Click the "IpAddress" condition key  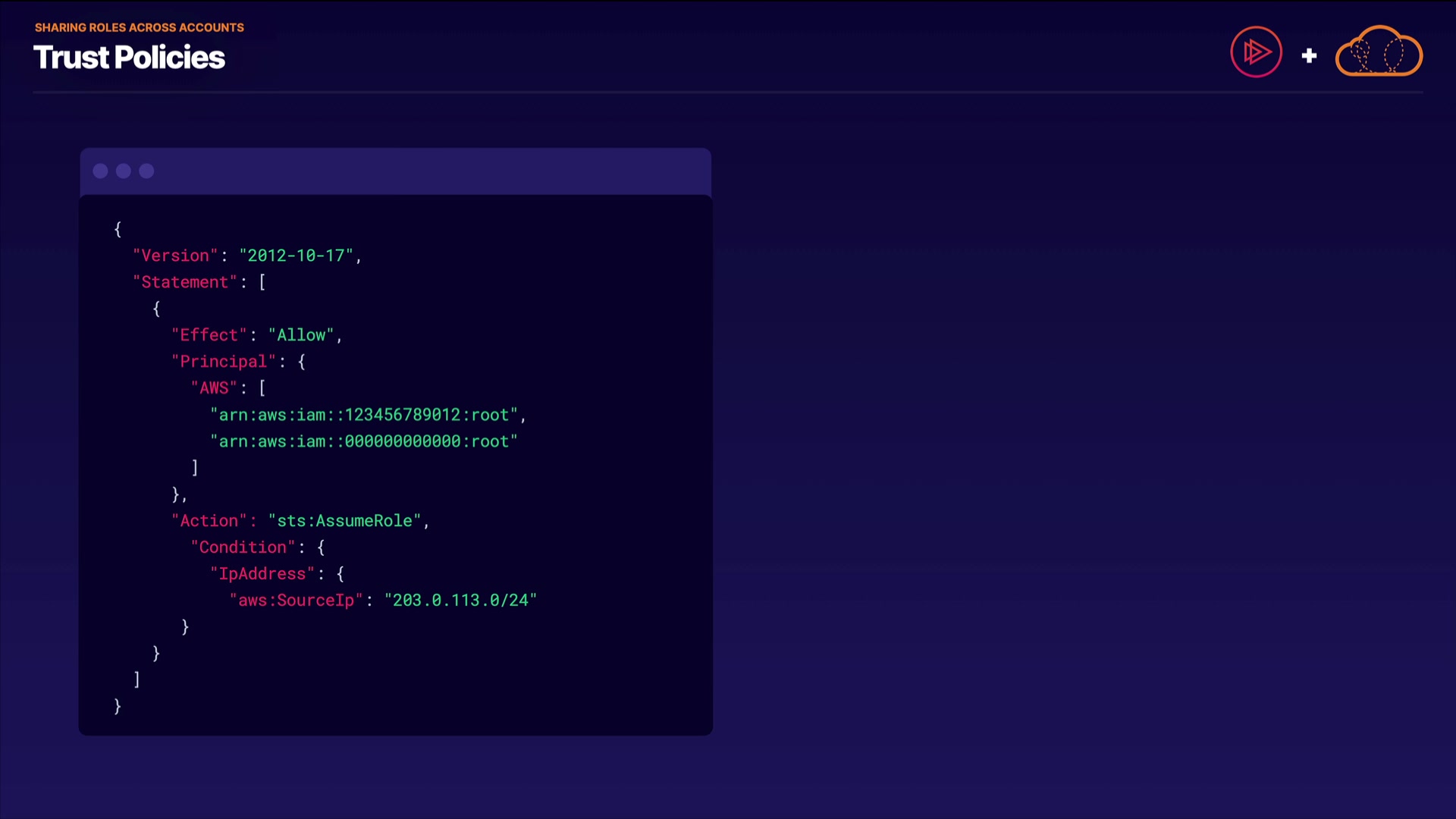[x=262, y=574]
